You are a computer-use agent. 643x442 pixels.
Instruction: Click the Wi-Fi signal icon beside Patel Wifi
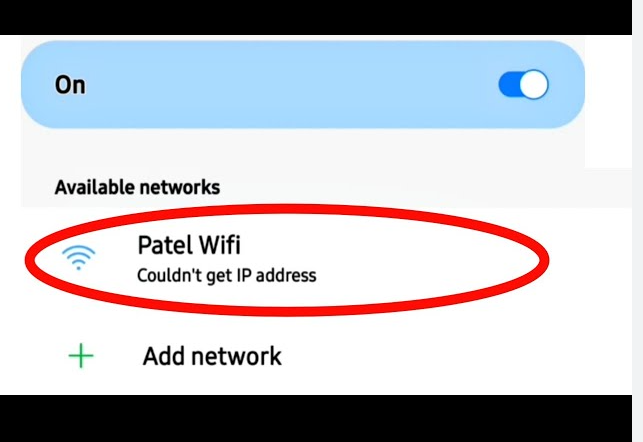(x=78, y=257)
